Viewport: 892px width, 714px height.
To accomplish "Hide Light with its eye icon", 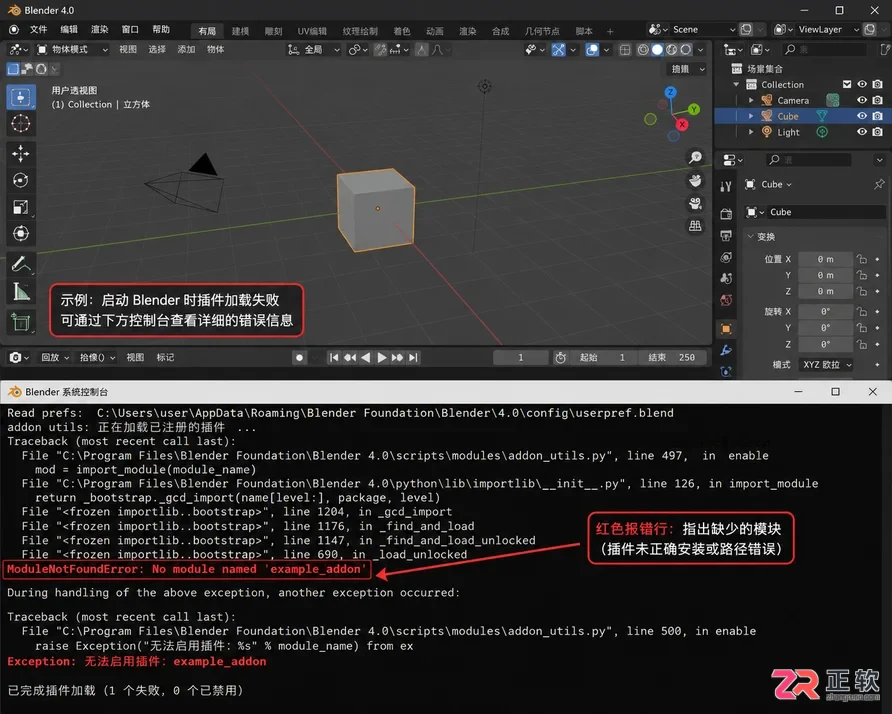I will point(862,132).
